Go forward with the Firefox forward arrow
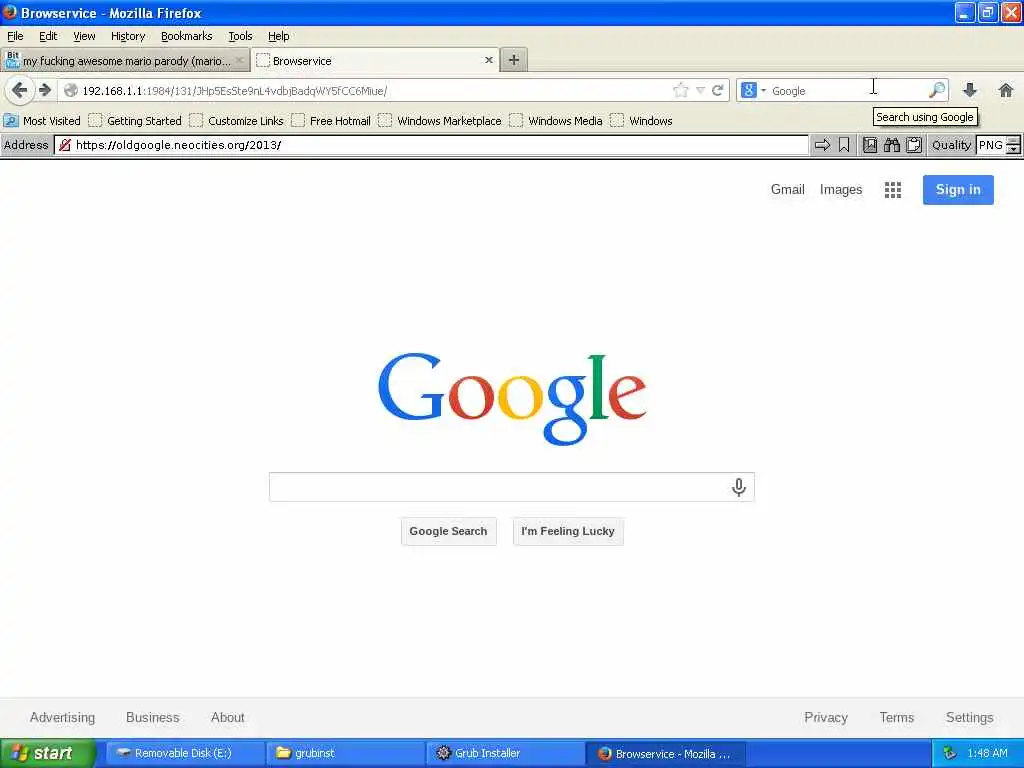 click(x=44, y=90)
